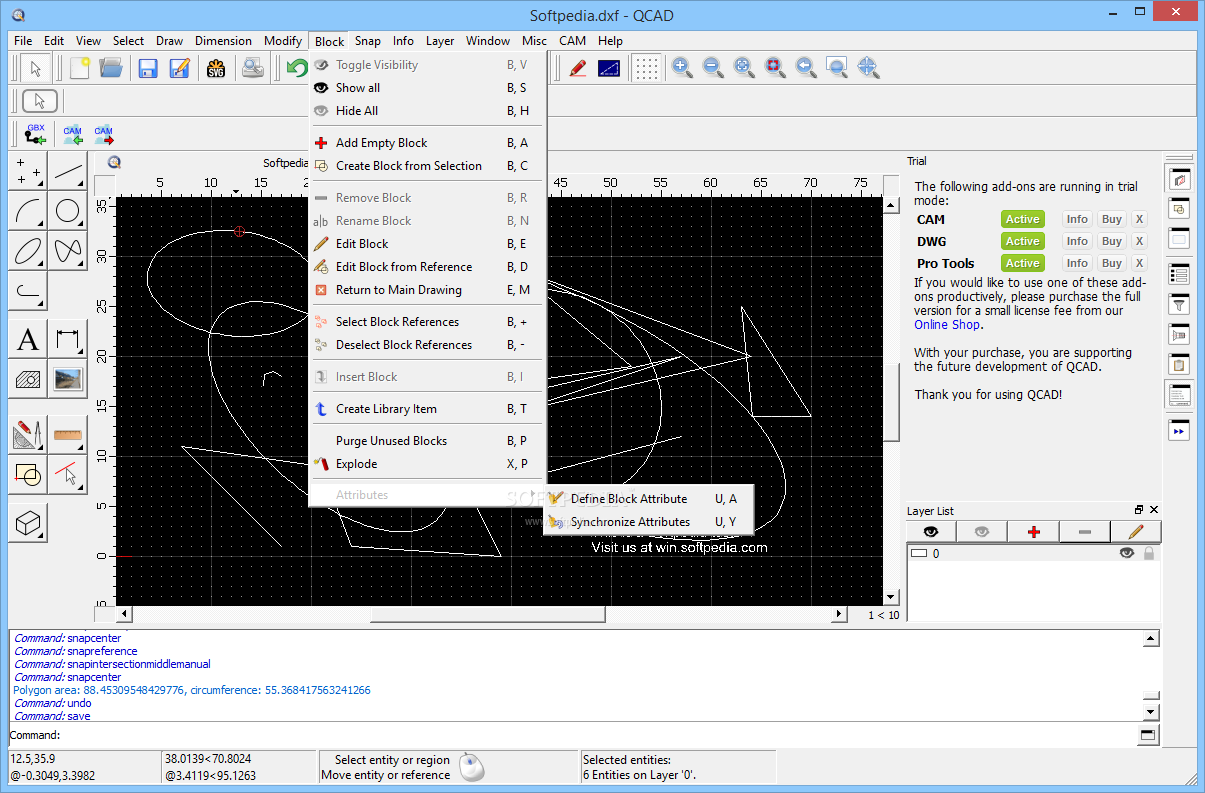Click command history scrollbar up arrow
Screen dimensions: 1205x793
[1151, 639]
